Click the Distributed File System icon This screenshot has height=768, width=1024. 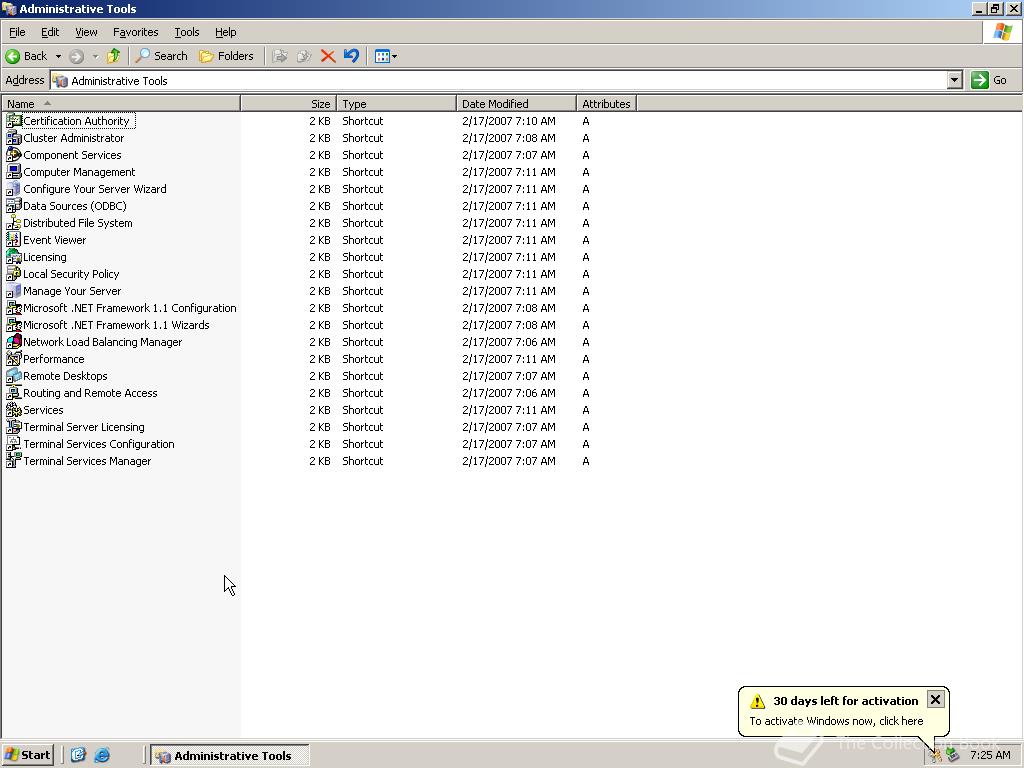13,223
